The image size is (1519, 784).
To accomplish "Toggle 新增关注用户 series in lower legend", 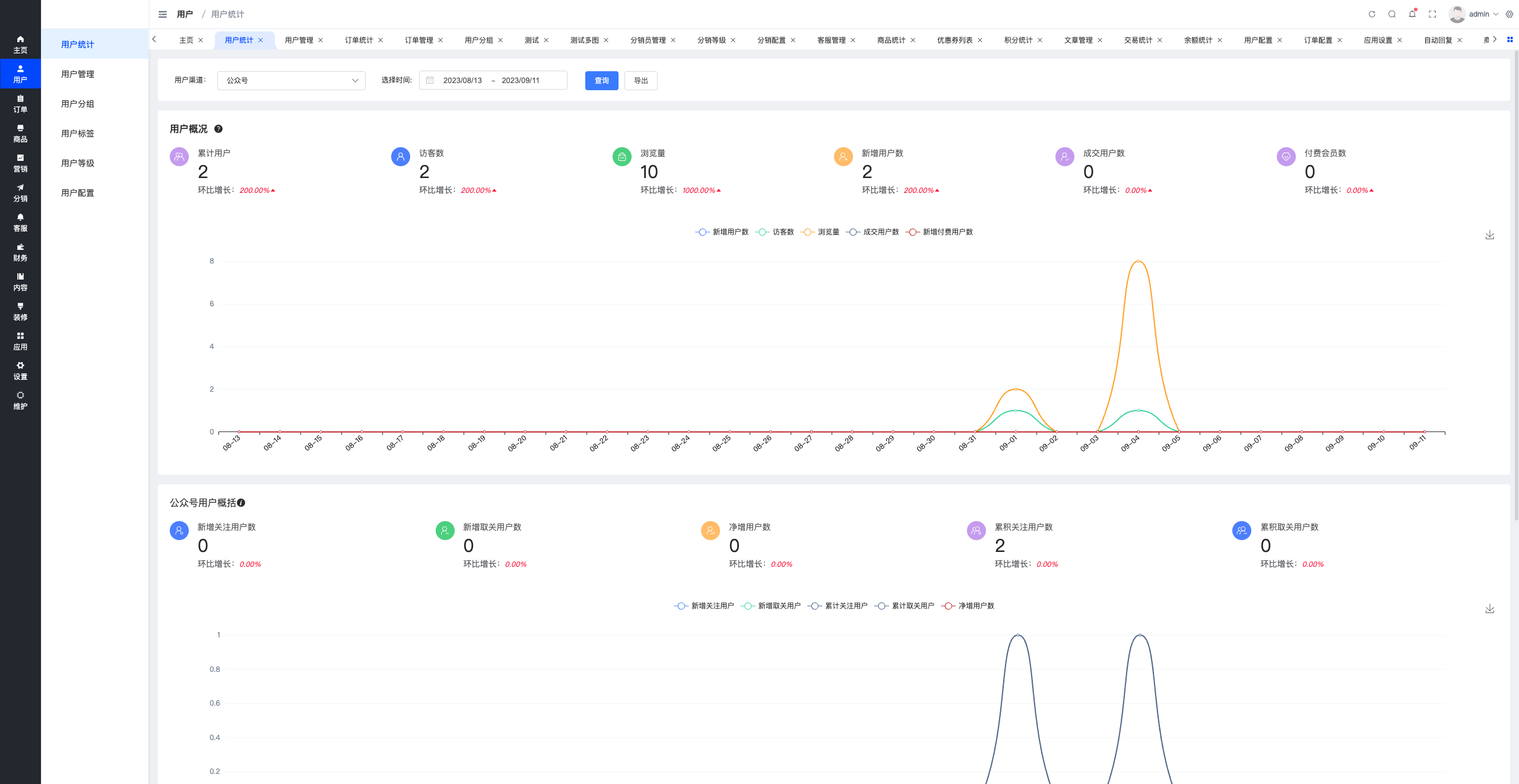I will (x=704, y=606).
